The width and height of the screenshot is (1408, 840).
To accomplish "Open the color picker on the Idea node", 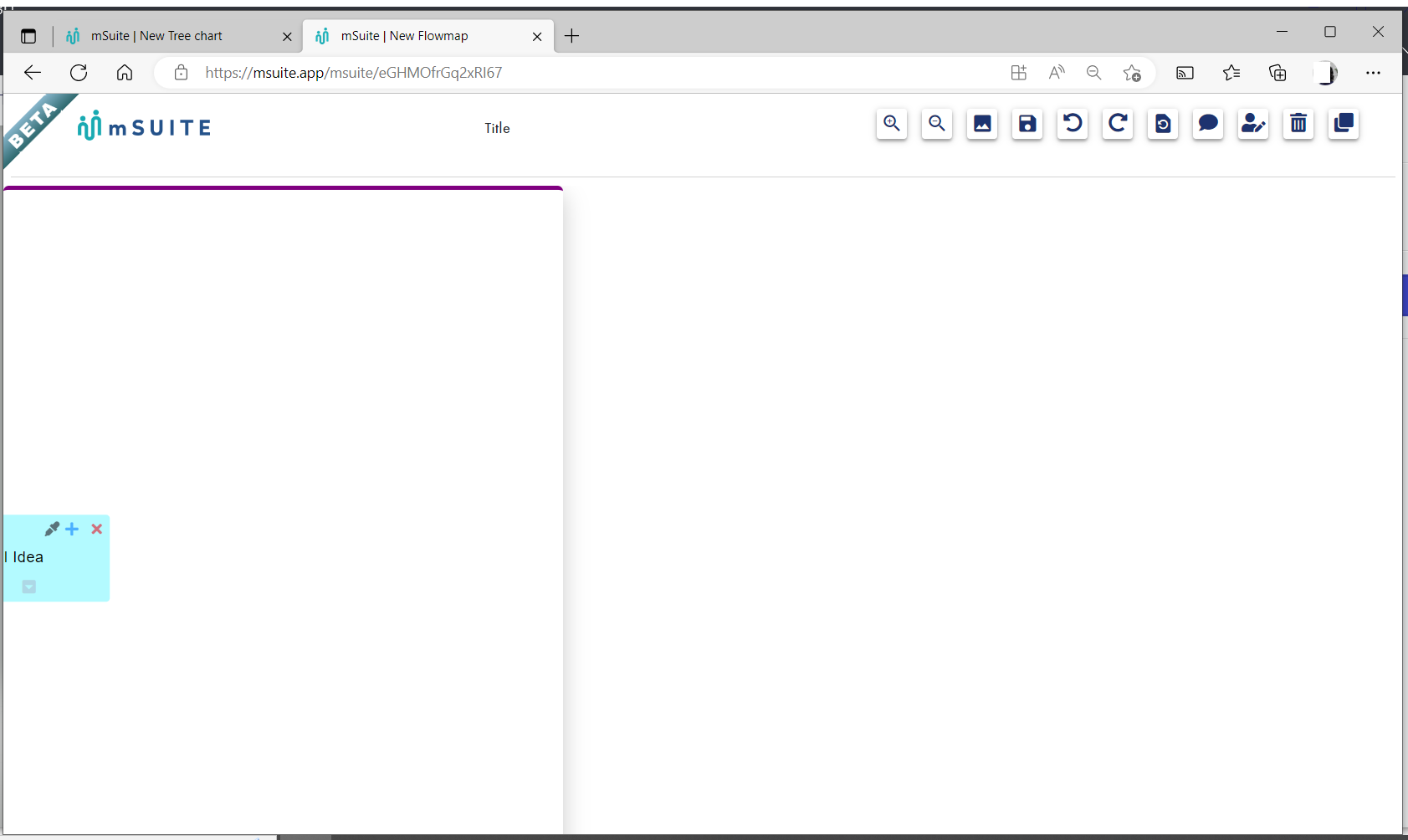I will pos(51,529).
